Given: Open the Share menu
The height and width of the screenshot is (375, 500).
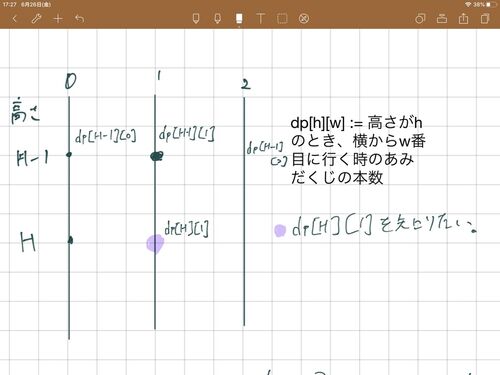Looking at the screenshot, I should 463,18.
